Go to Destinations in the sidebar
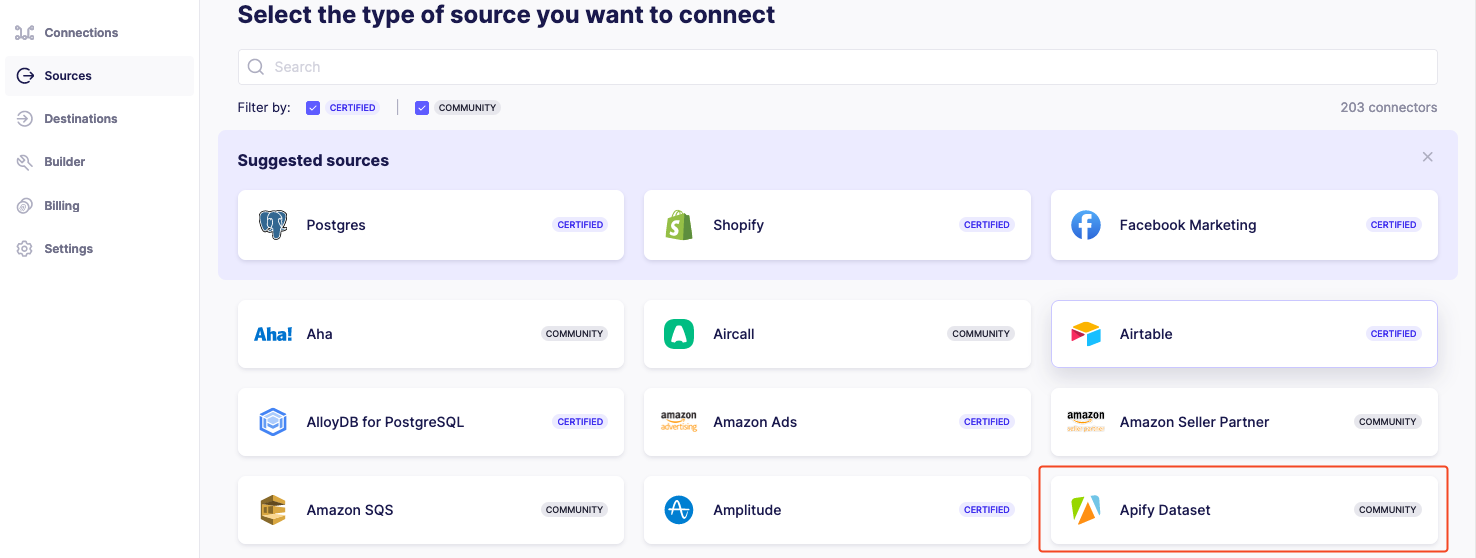Image resolution: width=1476 pixels, height=558 pixels. 80,119
